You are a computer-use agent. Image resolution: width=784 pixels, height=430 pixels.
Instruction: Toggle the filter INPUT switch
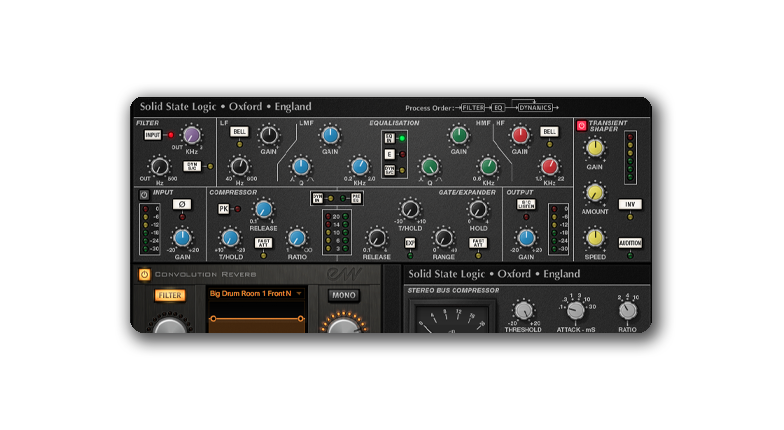153,134
